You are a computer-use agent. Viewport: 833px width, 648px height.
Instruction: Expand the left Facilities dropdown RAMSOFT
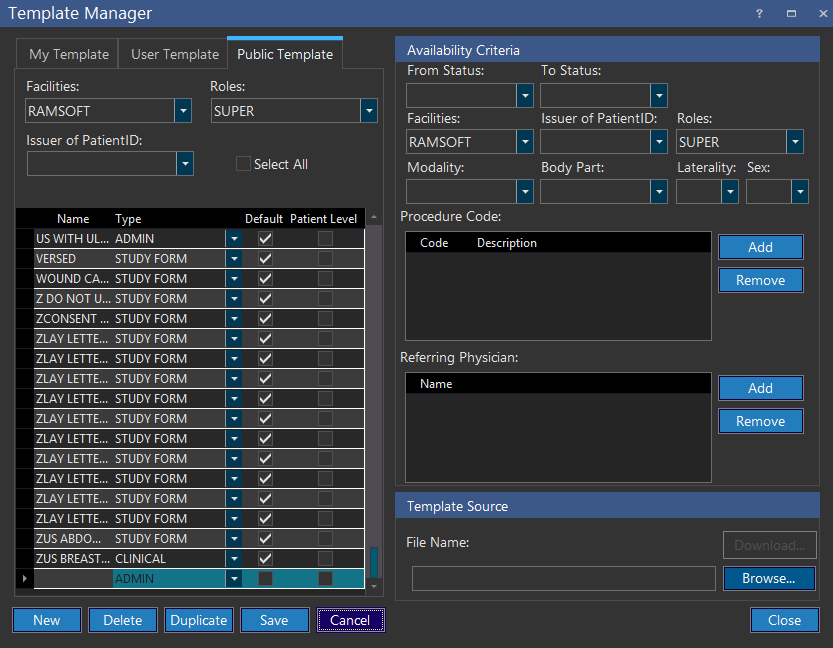click(183, 111)
